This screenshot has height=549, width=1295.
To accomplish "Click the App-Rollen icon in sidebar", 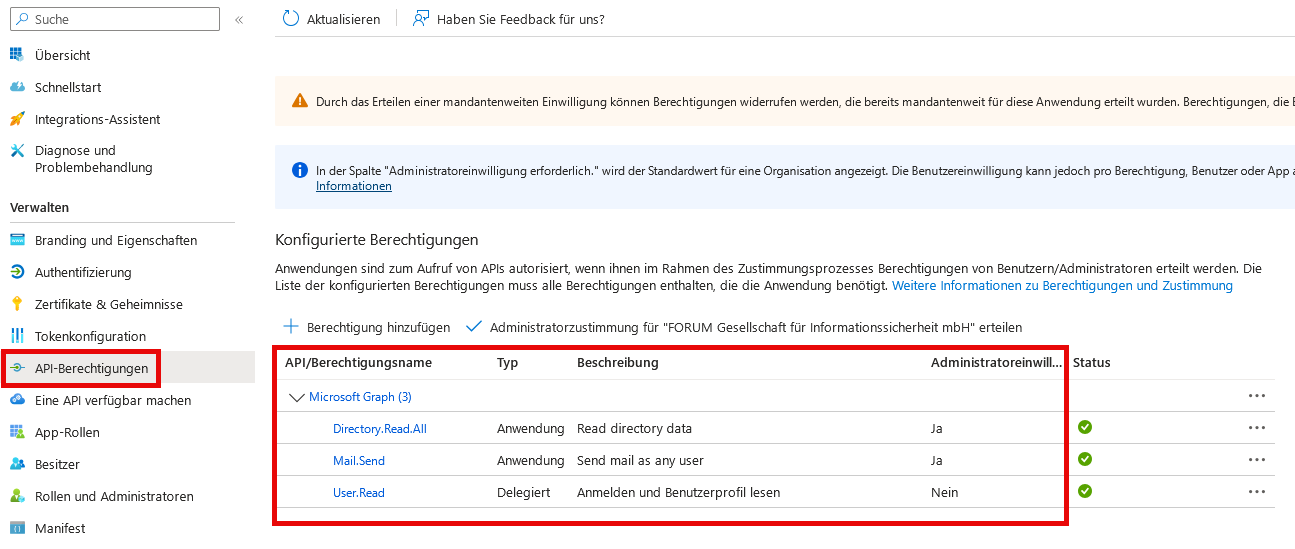I will point(17,432).
